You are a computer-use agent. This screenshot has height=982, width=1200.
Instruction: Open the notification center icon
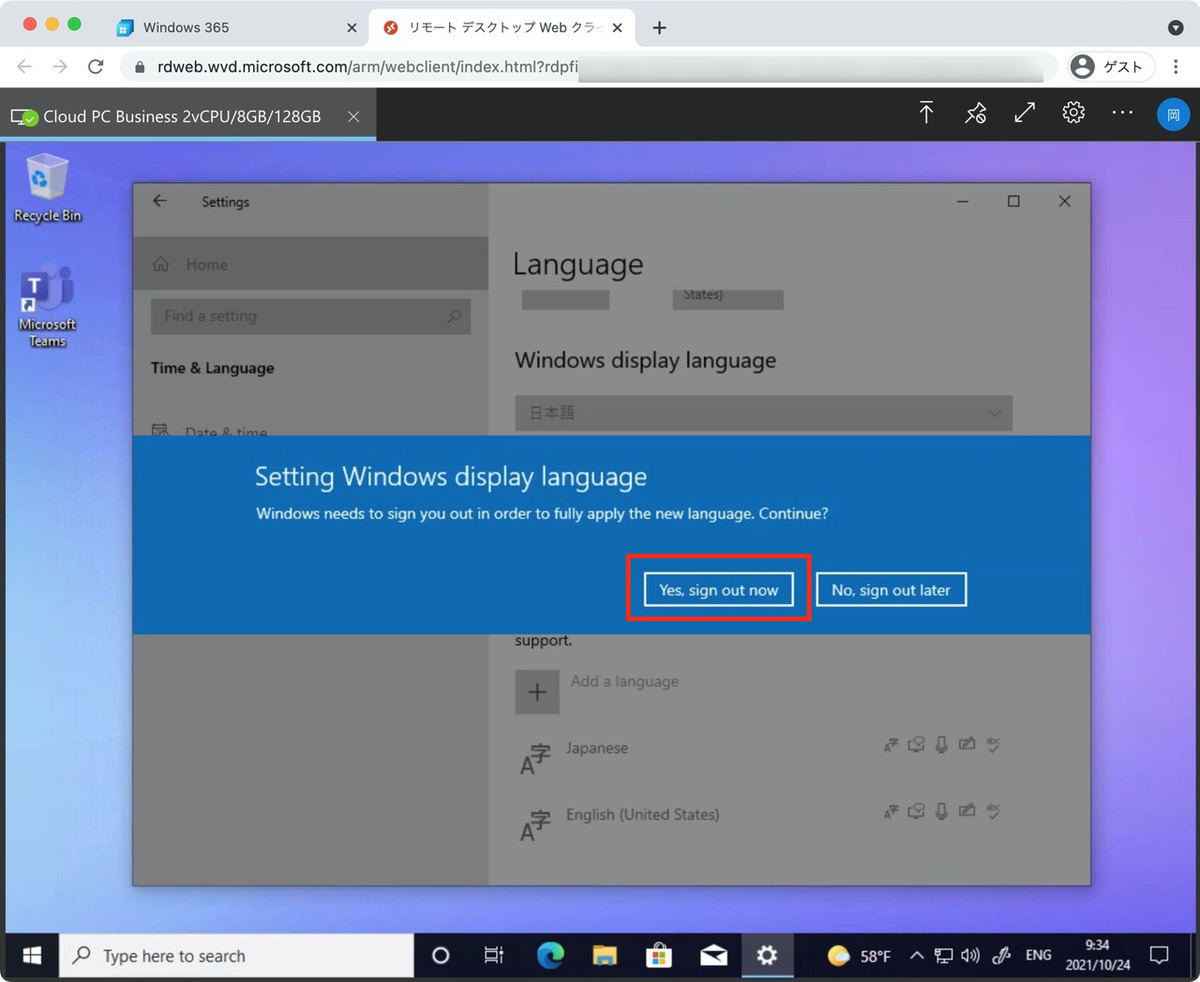click(1159, 956)
